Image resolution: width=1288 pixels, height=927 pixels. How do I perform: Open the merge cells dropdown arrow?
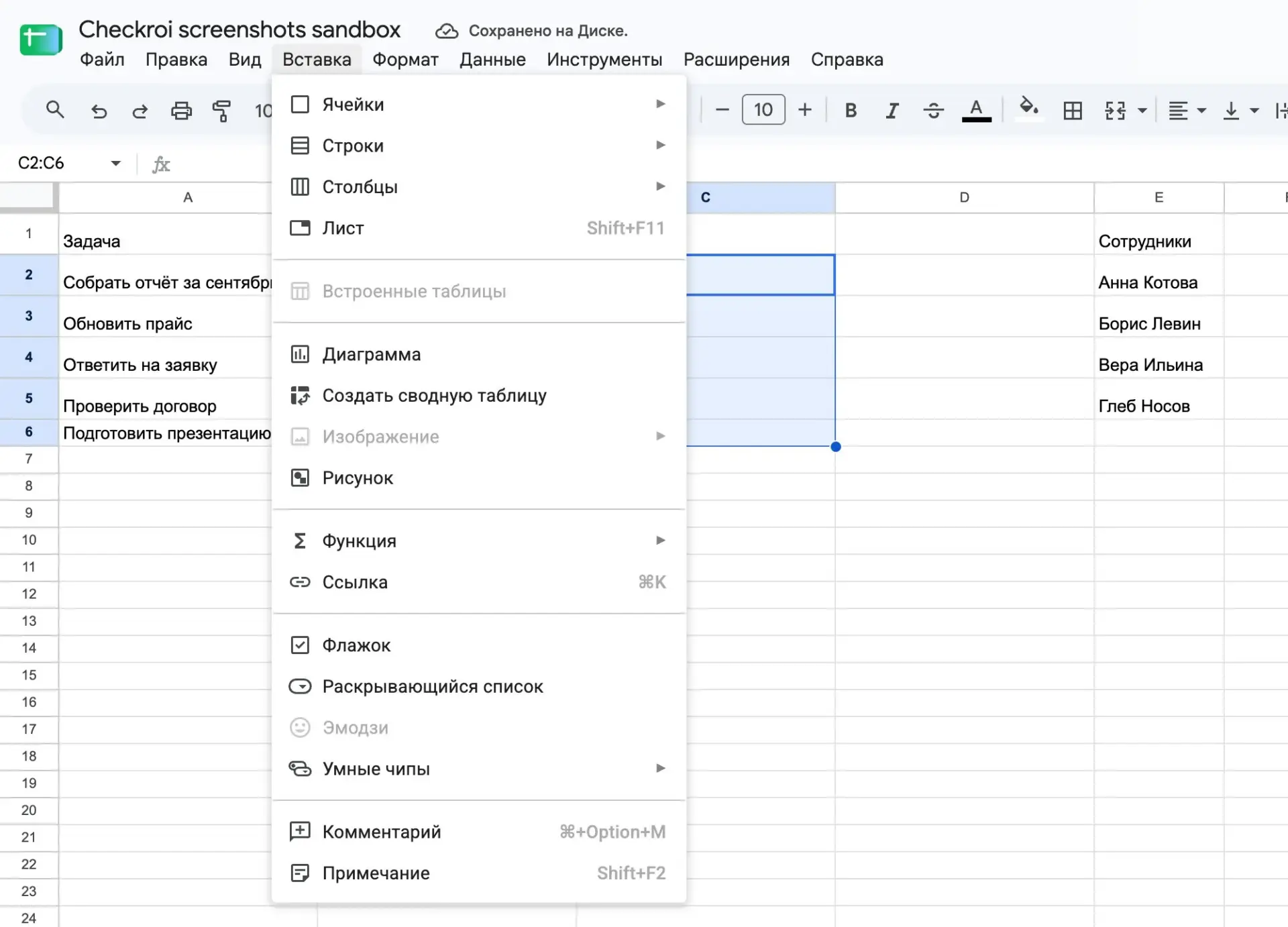coord(1142,110)
